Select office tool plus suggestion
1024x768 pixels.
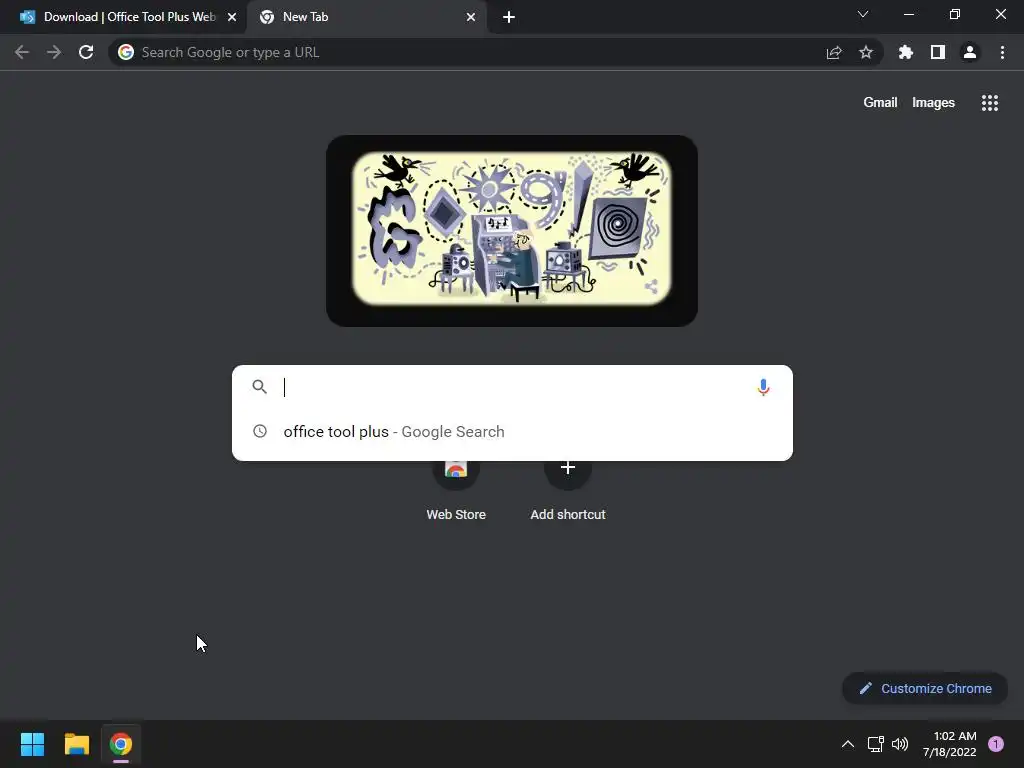(x=513, y=432)
